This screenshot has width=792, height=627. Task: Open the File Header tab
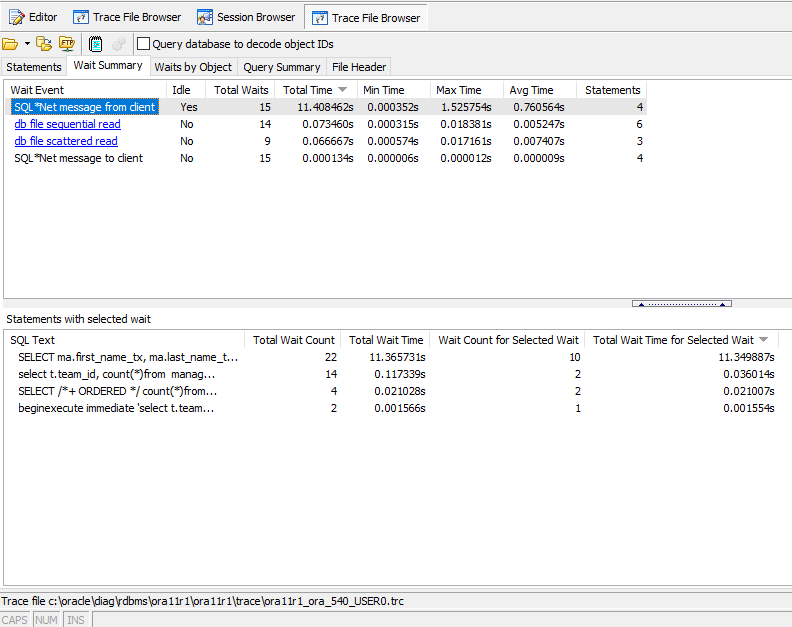359,67
